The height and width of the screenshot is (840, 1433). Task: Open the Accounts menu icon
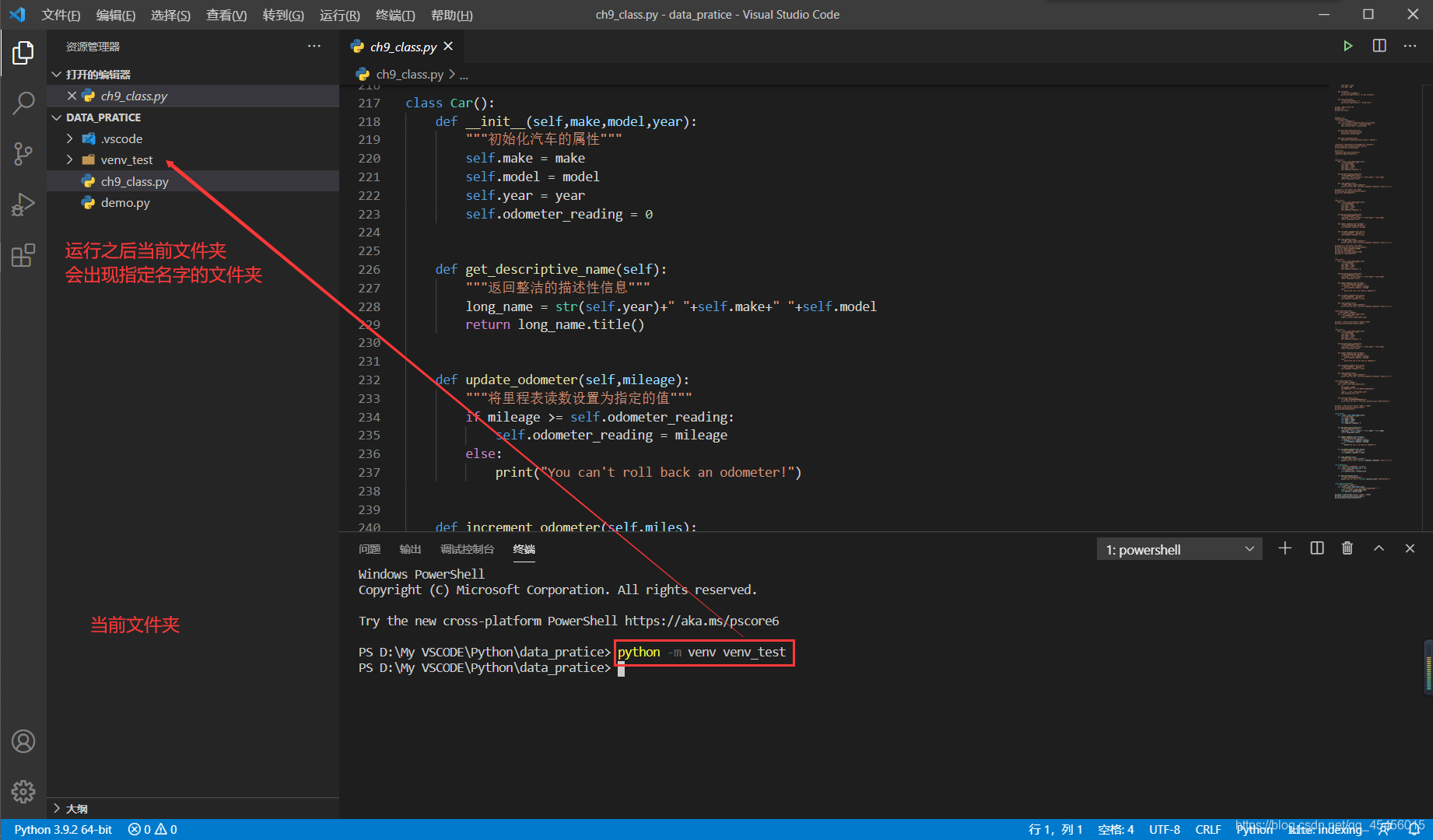[x=23, y=741]
